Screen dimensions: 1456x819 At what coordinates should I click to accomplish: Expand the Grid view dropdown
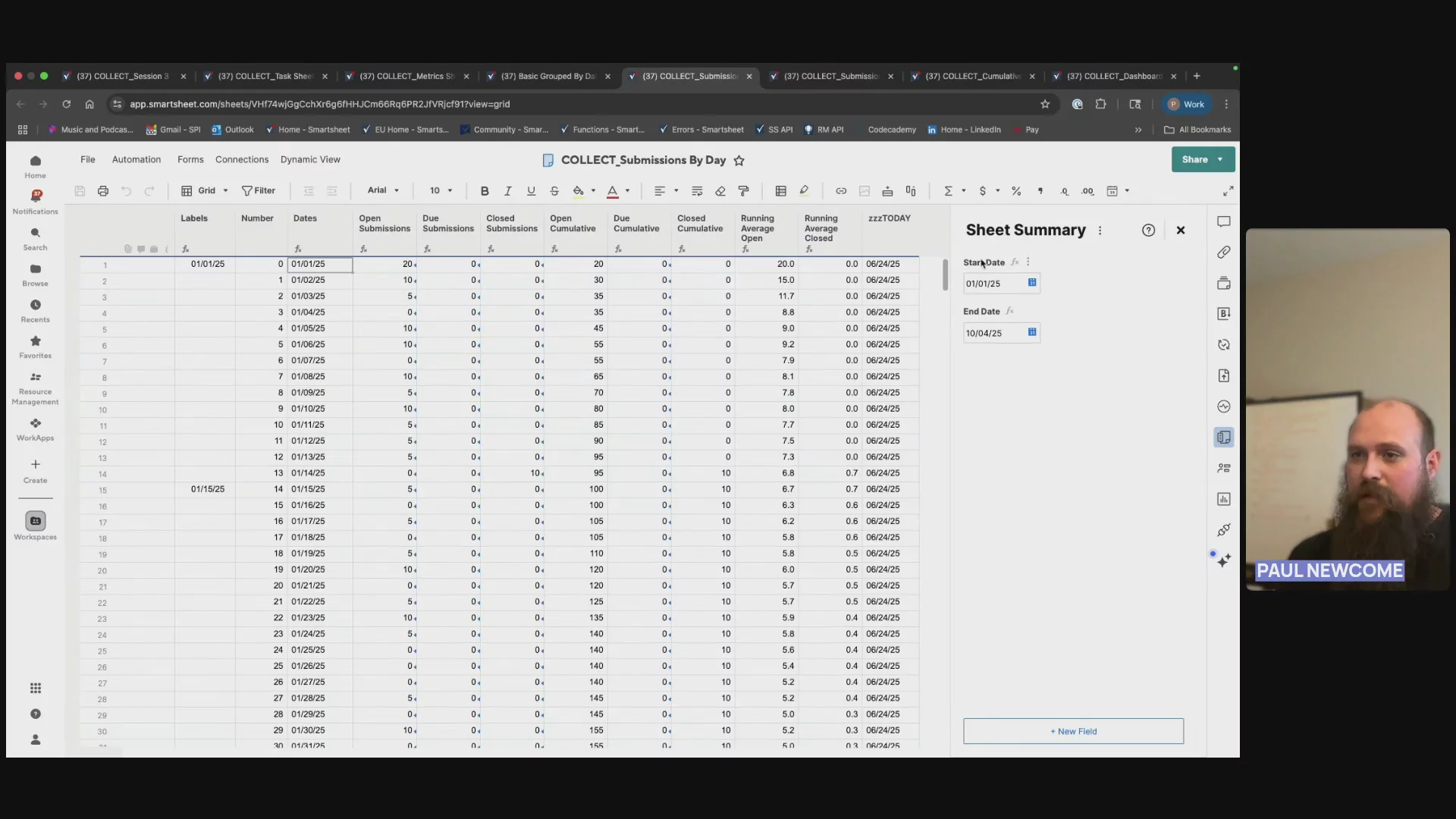206,191
